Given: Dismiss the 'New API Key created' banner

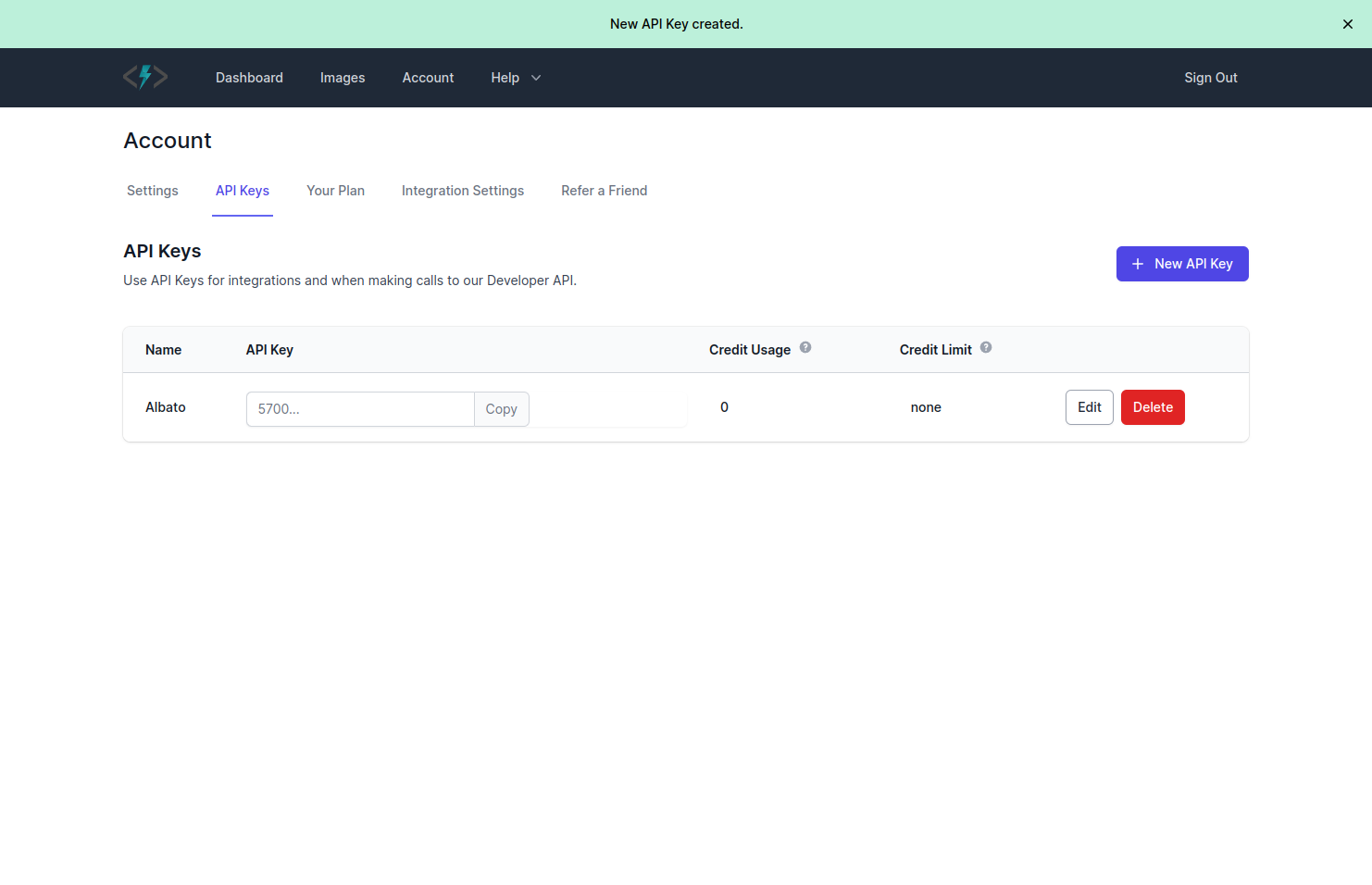Looking at the screenshot, I should 1348,24.
